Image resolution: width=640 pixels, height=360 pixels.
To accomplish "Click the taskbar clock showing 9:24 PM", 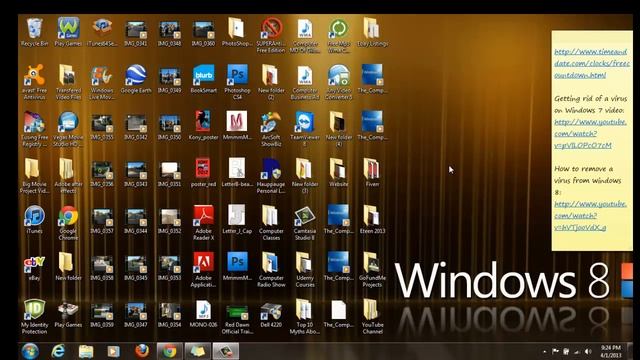I will pos(611,351).
